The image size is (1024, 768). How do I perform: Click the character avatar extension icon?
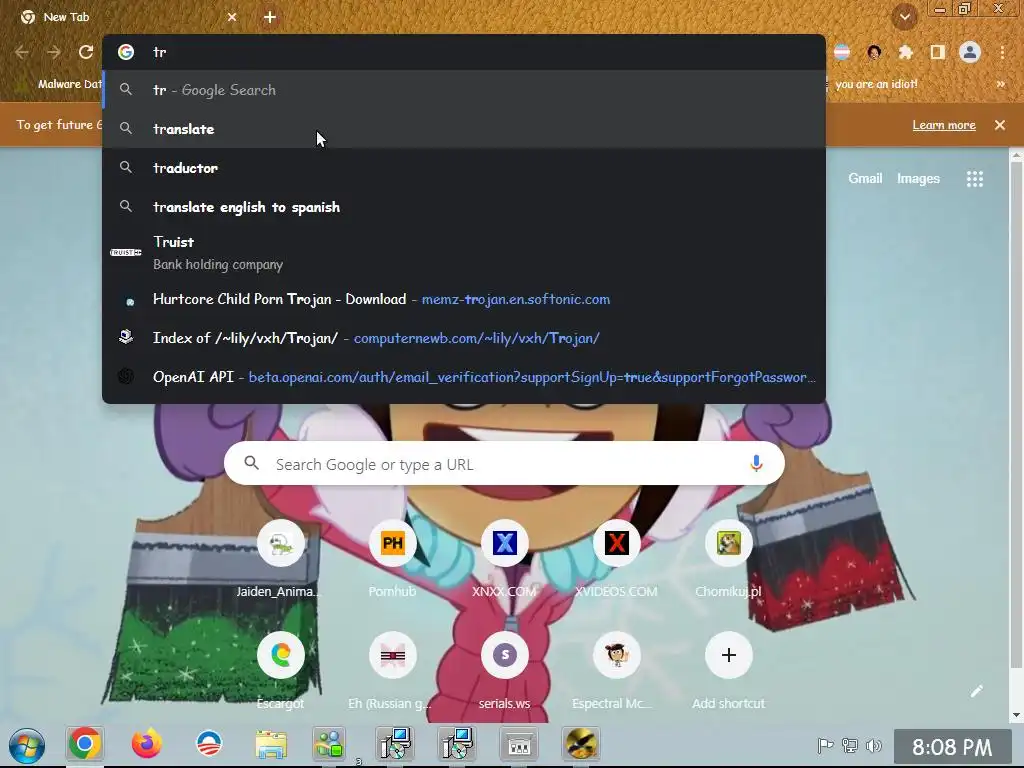pyautogui.click(x=874, y=52)
